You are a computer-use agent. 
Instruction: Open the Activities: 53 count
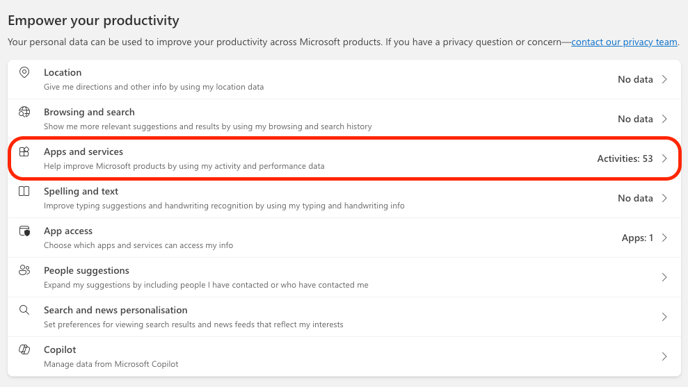click(625, 158)
